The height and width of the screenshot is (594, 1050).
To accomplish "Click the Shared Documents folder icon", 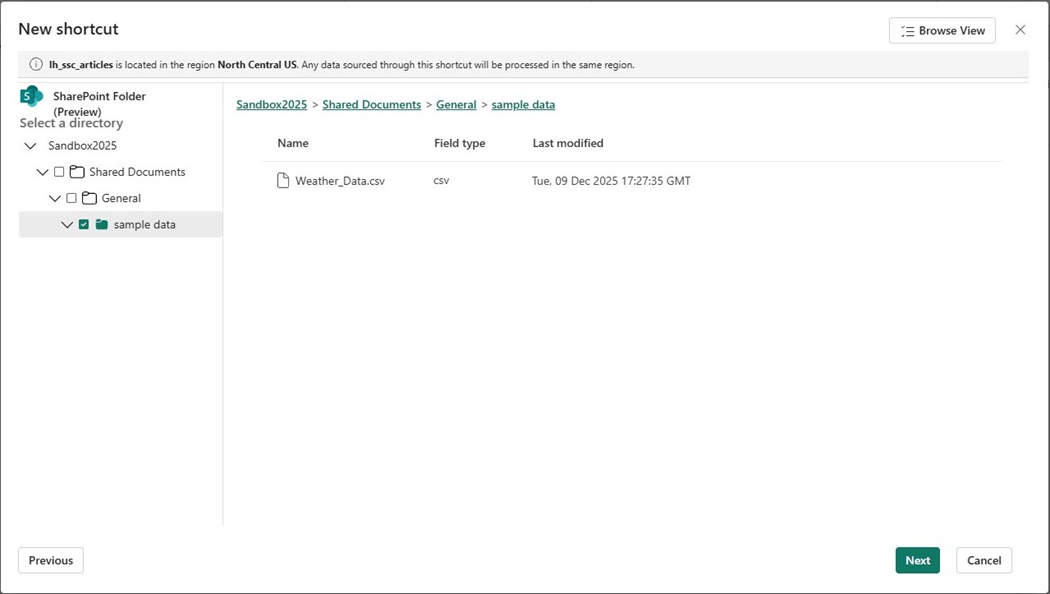I will click(x=77, y=172).
